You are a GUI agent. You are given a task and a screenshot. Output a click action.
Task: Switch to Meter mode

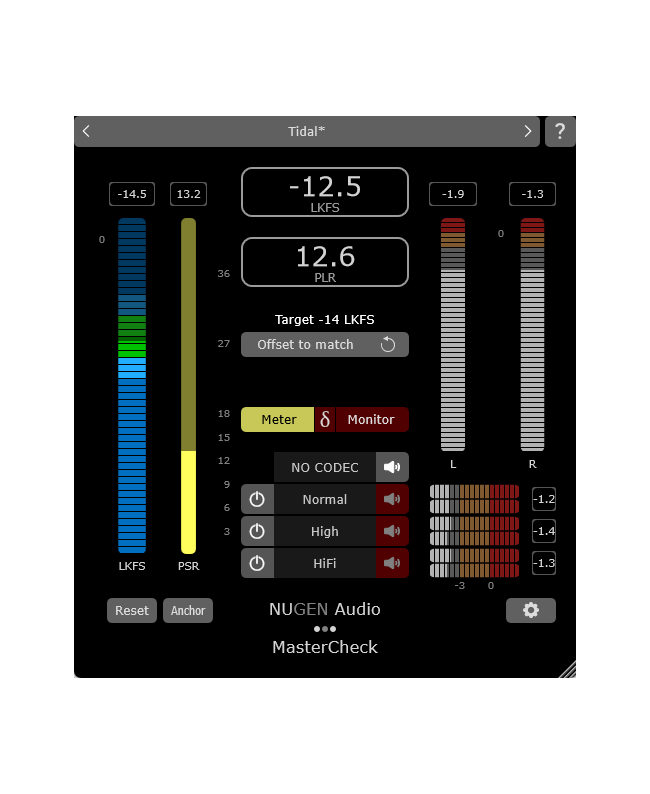(x=278, y=419)
